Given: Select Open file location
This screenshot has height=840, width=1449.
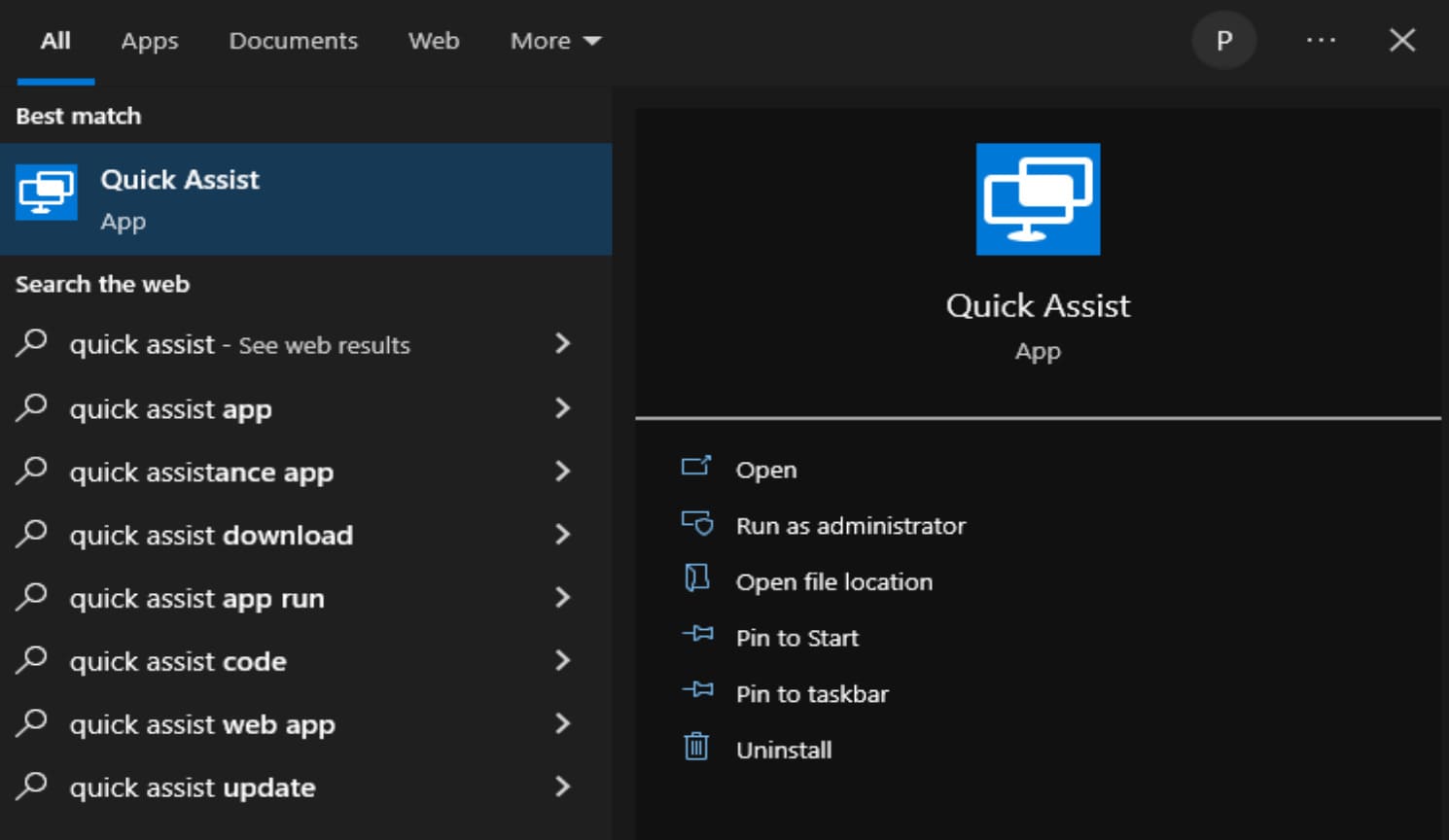Looking at the screenshot, I should coord(834,581).
